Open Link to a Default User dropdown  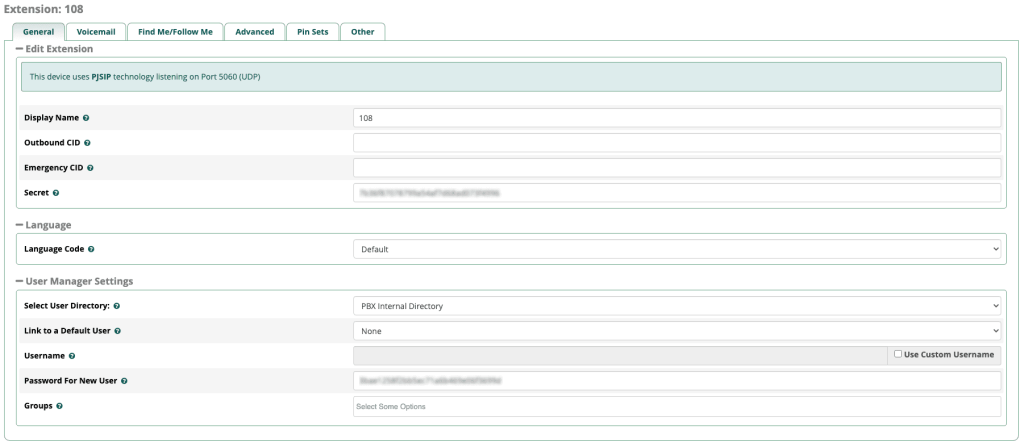pyautogui.click(x=677, y=331)
